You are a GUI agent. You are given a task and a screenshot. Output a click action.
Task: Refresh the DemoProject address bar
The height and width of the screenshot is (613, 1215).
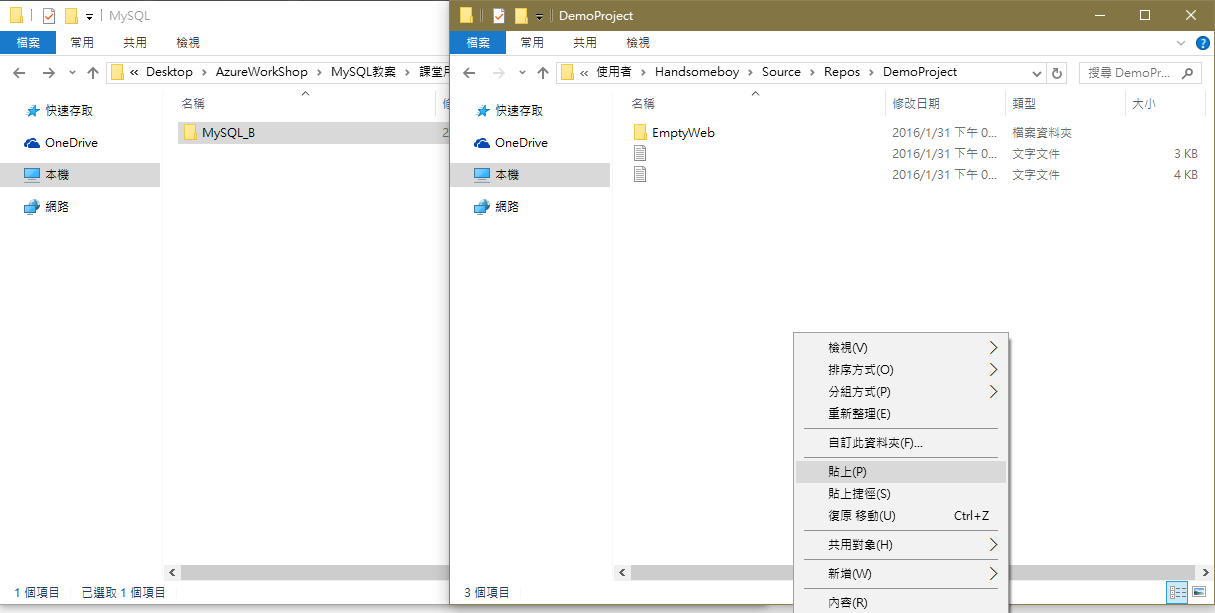point(1057,73)
